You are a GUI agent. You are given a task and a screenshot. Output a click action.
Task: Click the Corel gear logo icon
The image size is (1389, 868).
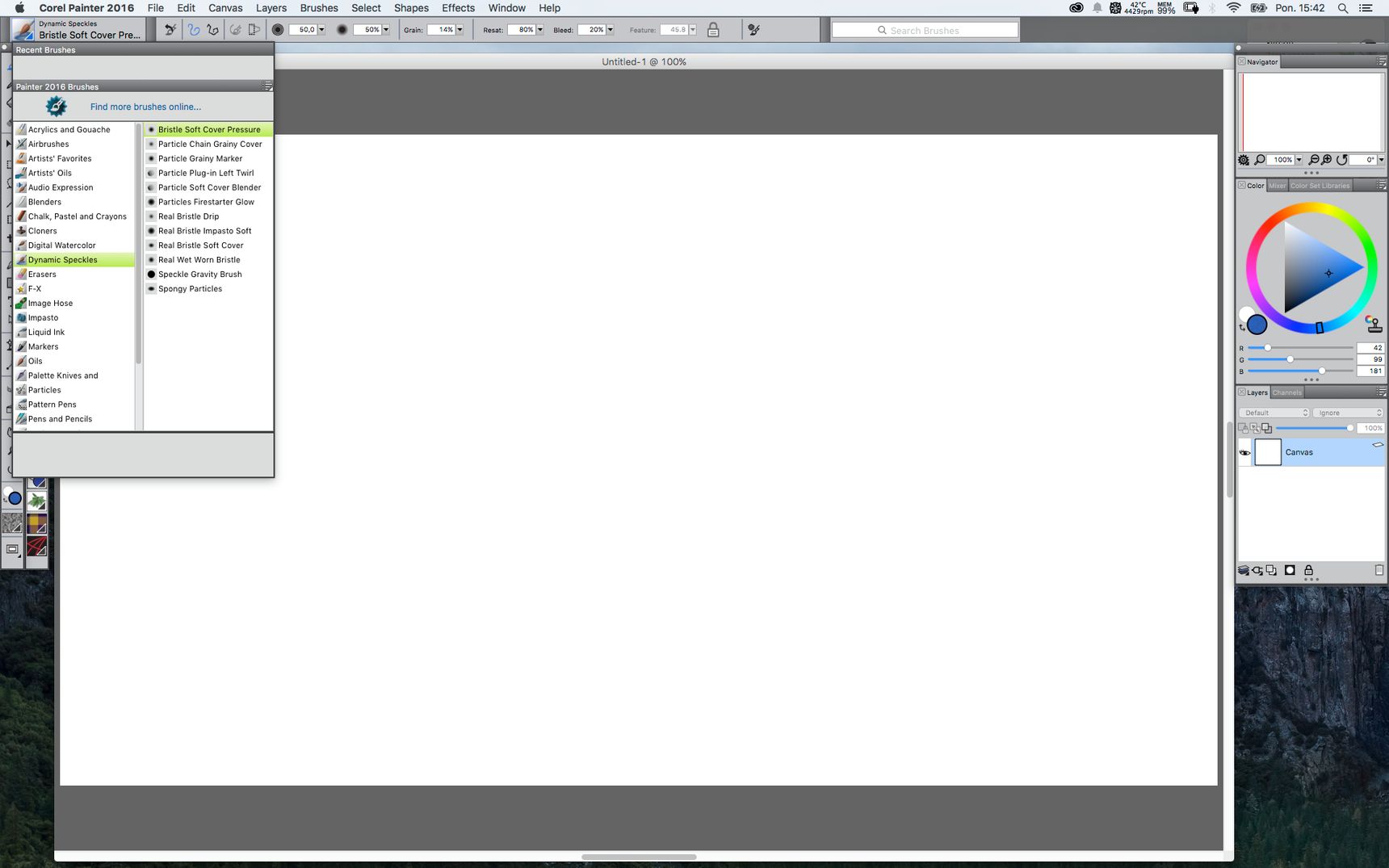click(x=56, y=106)
